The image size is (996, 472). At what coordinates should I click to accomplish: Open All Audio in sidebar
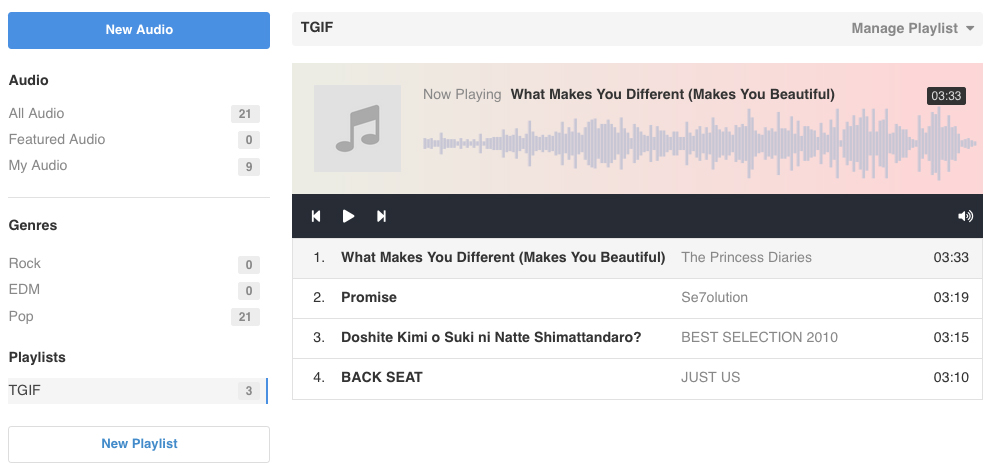(134, 114)
